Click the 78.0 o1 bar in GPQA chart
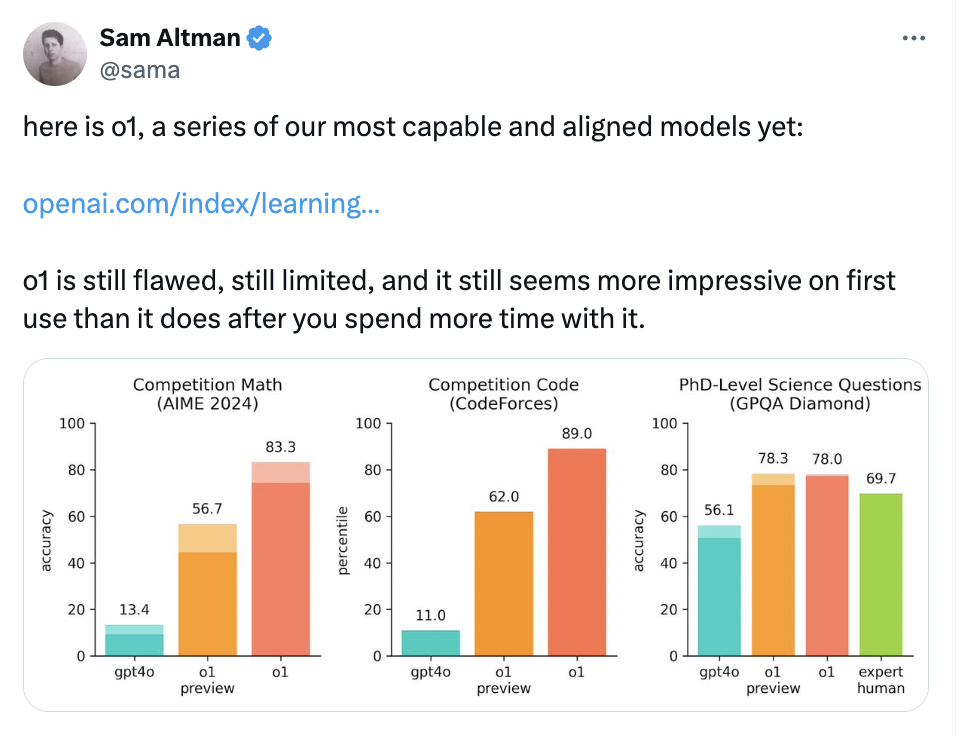Image resolution: width=966 pixels, height=736 pixels. click(826, 565)
